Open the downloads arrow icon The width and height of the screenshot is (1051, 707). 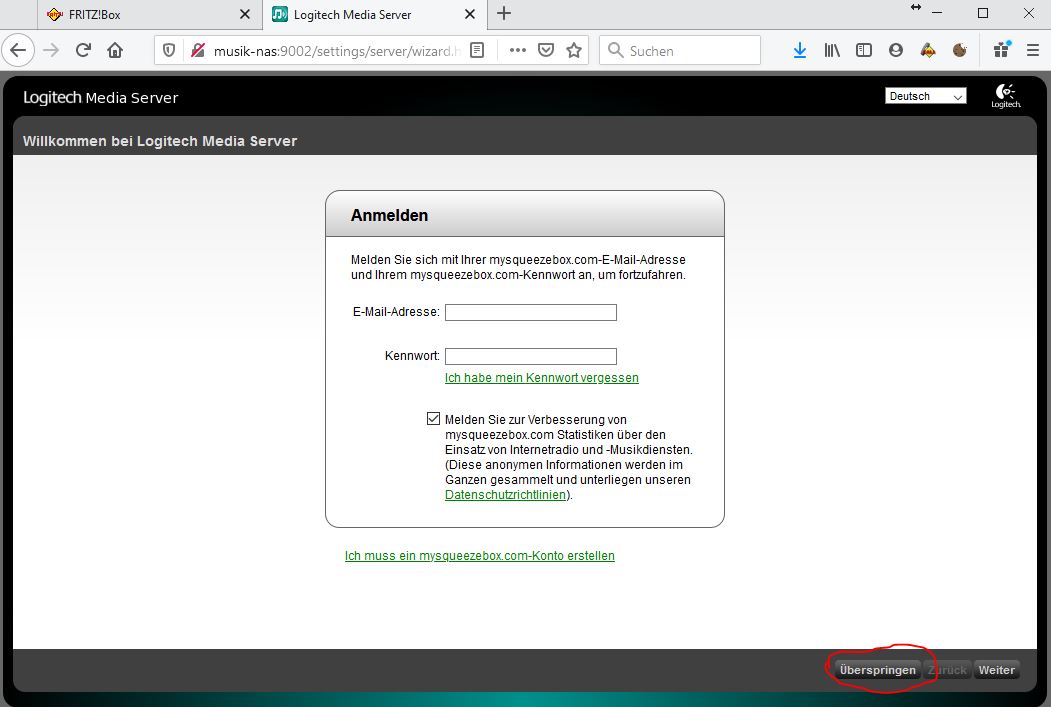point(800,50)
